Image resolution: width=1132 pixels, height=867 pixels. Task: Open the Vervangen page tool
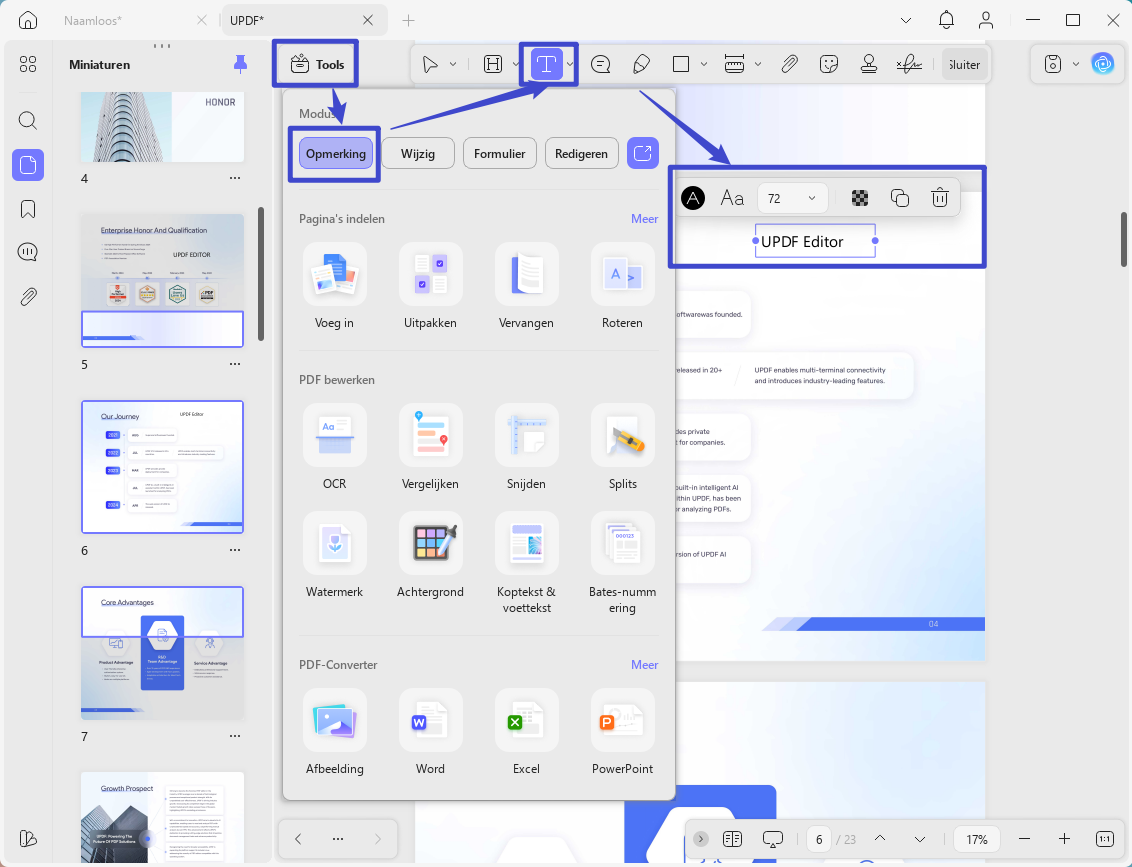[526, 287]
